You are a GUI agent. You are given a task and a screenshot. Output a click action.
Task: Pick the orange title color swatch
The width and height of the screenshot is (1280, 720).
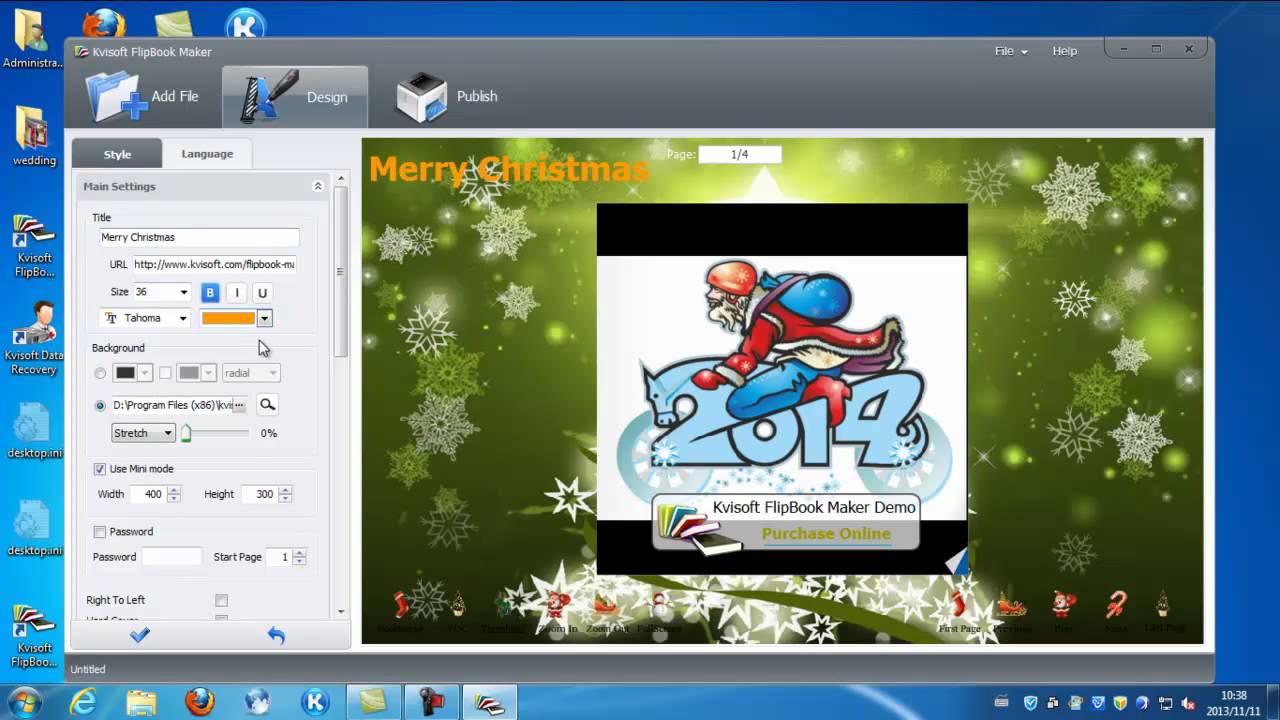tap(228, 318)
